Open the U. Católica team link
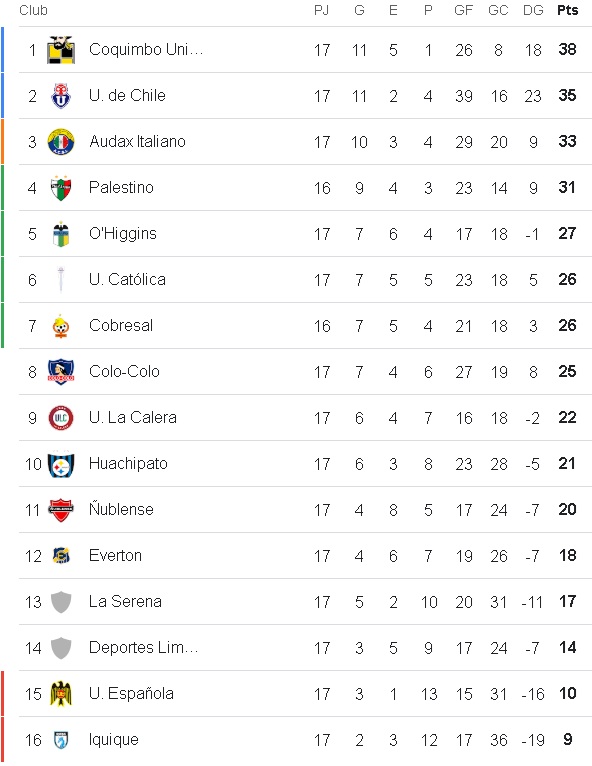 [x=127, y=279]
